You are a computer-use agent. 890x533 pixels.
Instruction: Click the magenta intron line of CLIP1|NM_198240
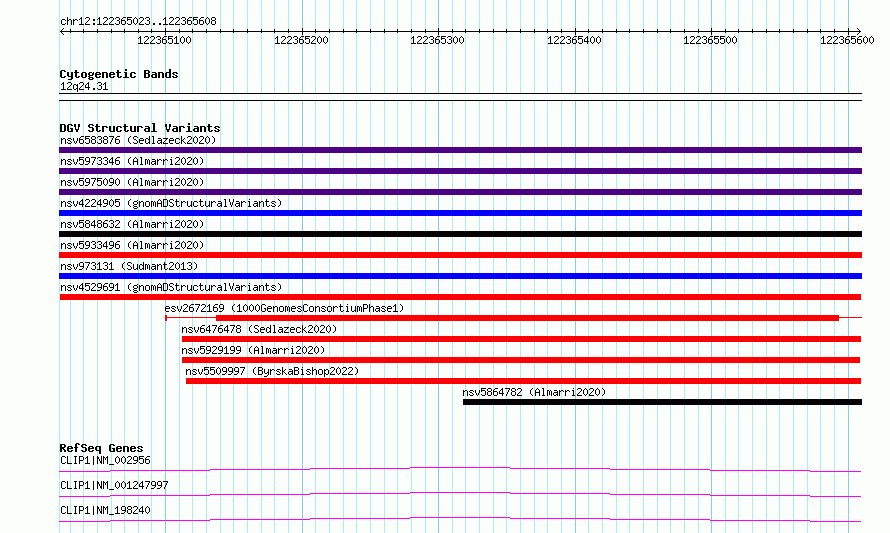[460, 519]
